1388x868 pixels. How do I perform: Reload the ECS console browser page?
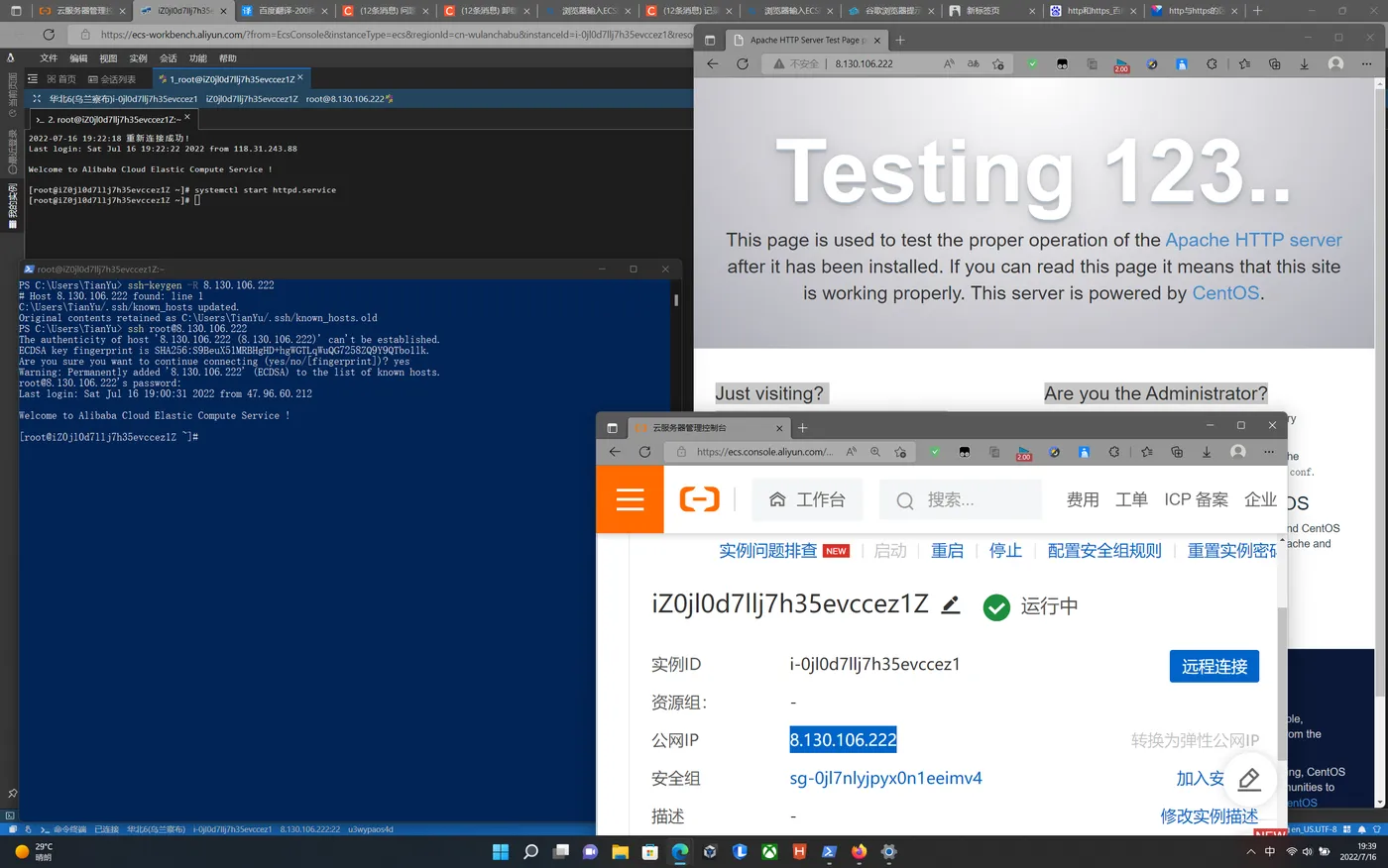(x=644, y=452)
